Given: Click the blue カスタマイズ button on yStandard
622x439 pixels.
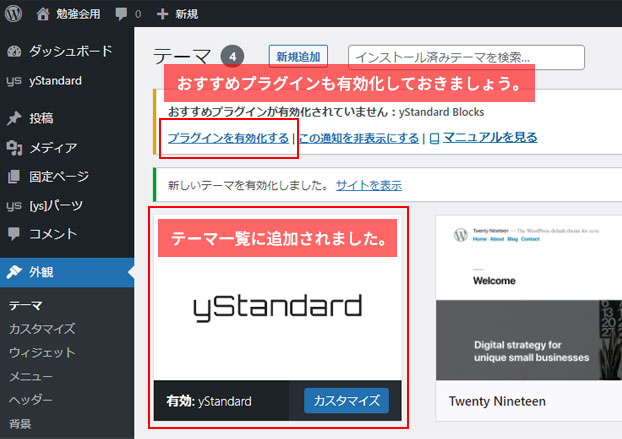Looking at the screenshot, I should (x=346, y=401).
